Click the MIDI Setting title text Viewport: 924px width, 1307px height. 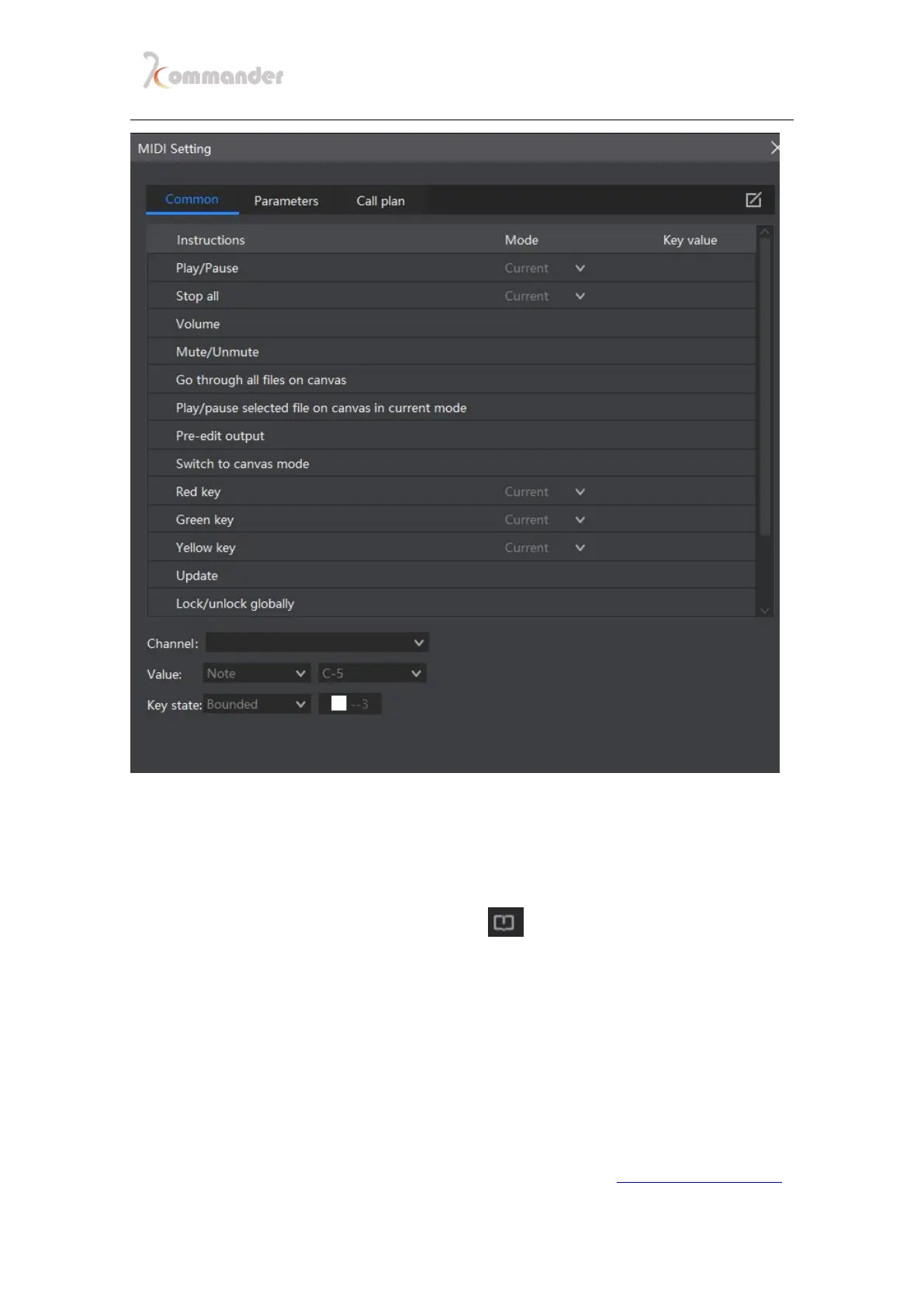coord(175,148)
